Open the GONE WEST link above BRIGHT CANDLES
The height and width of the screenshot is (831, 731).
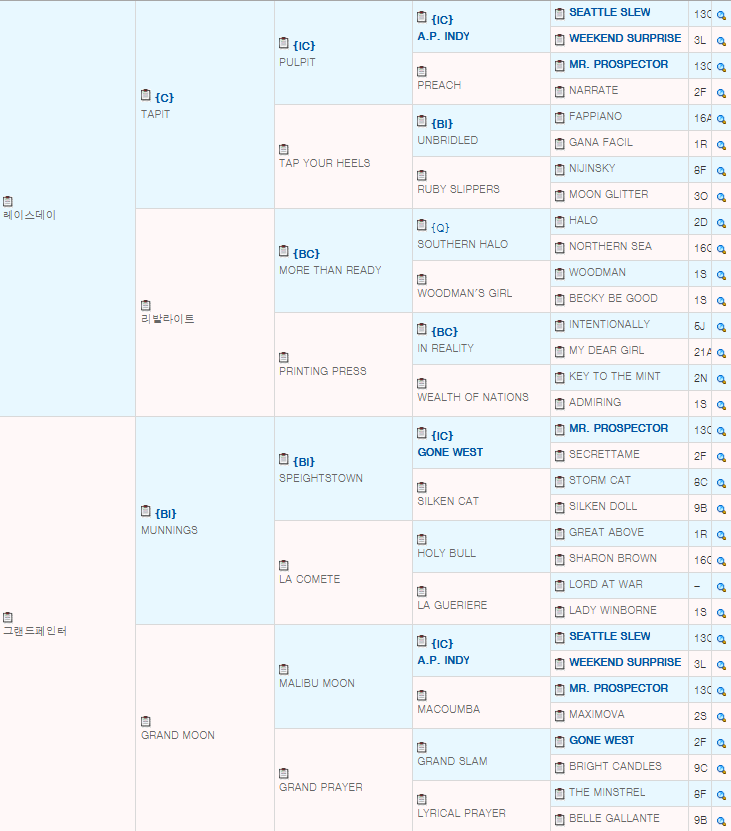click(x=602, y=740)
